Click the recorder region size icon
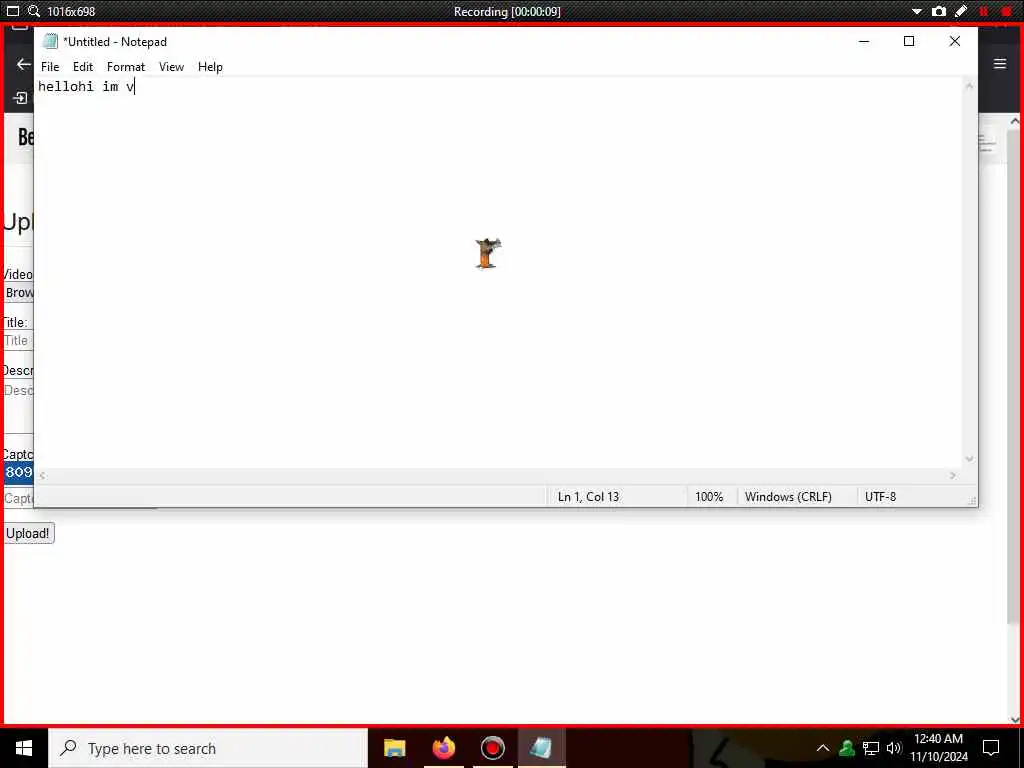 [12, 11]
